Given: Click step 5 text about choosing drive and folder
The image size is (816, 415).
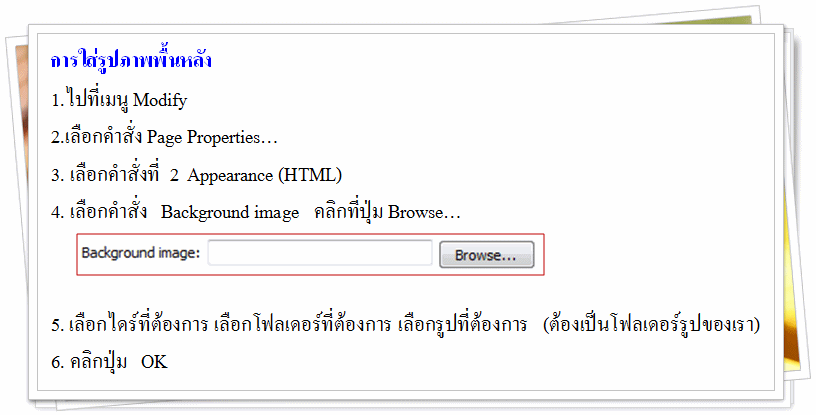Looking at the screenshot, I should point(405,325).
